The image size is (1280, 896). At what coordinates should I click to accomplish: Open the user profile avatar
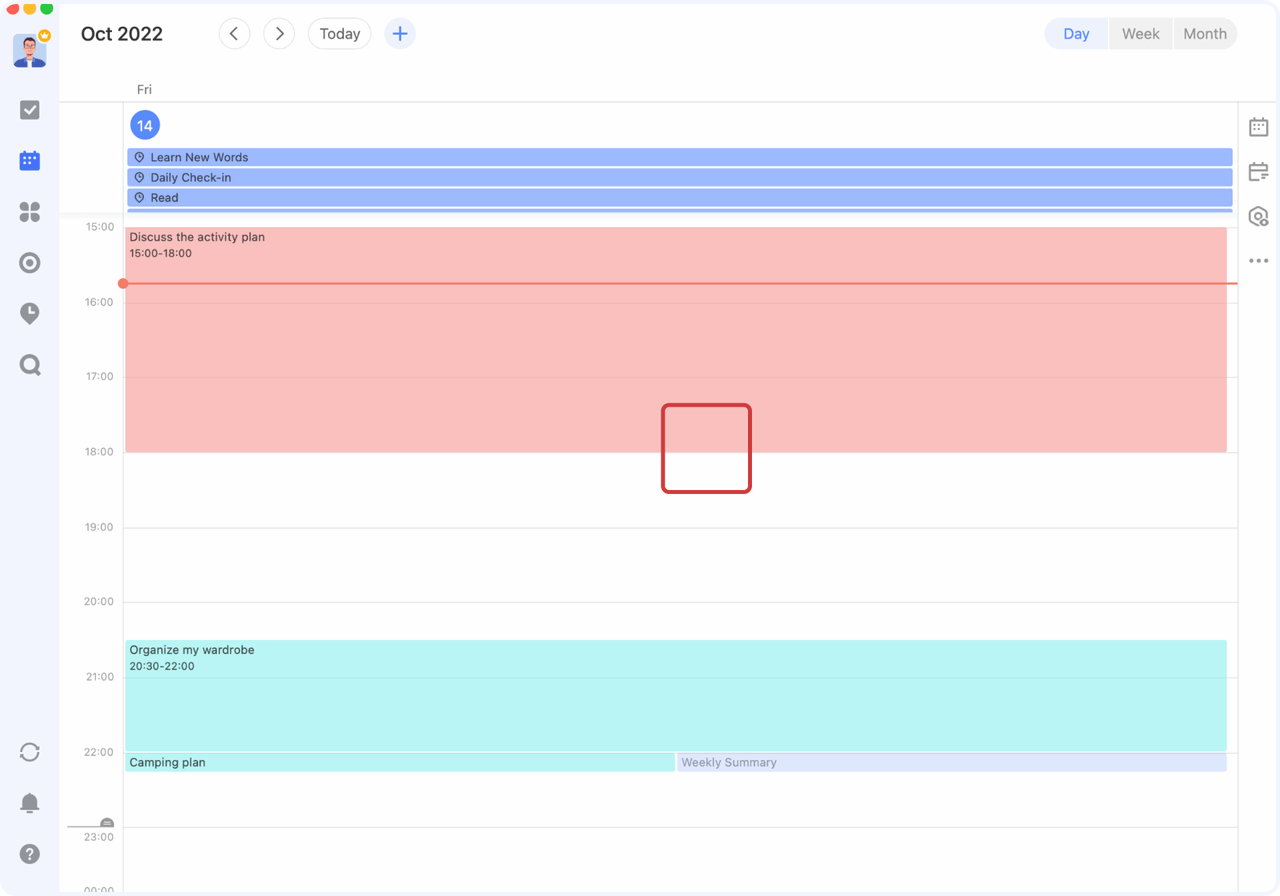[x=30, y=50]
